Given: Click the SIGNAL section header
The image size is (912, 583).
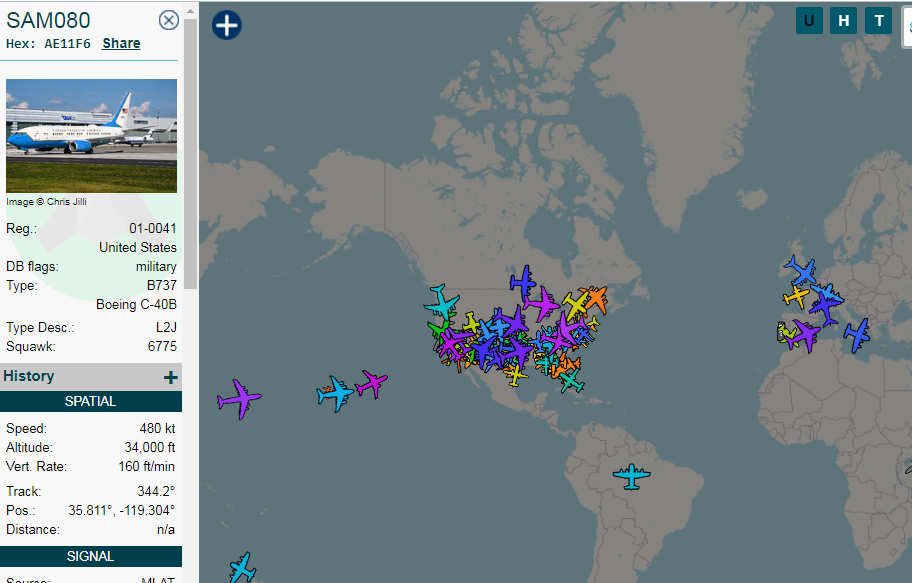Looking at the screenshot, I should tap(91, 556).
